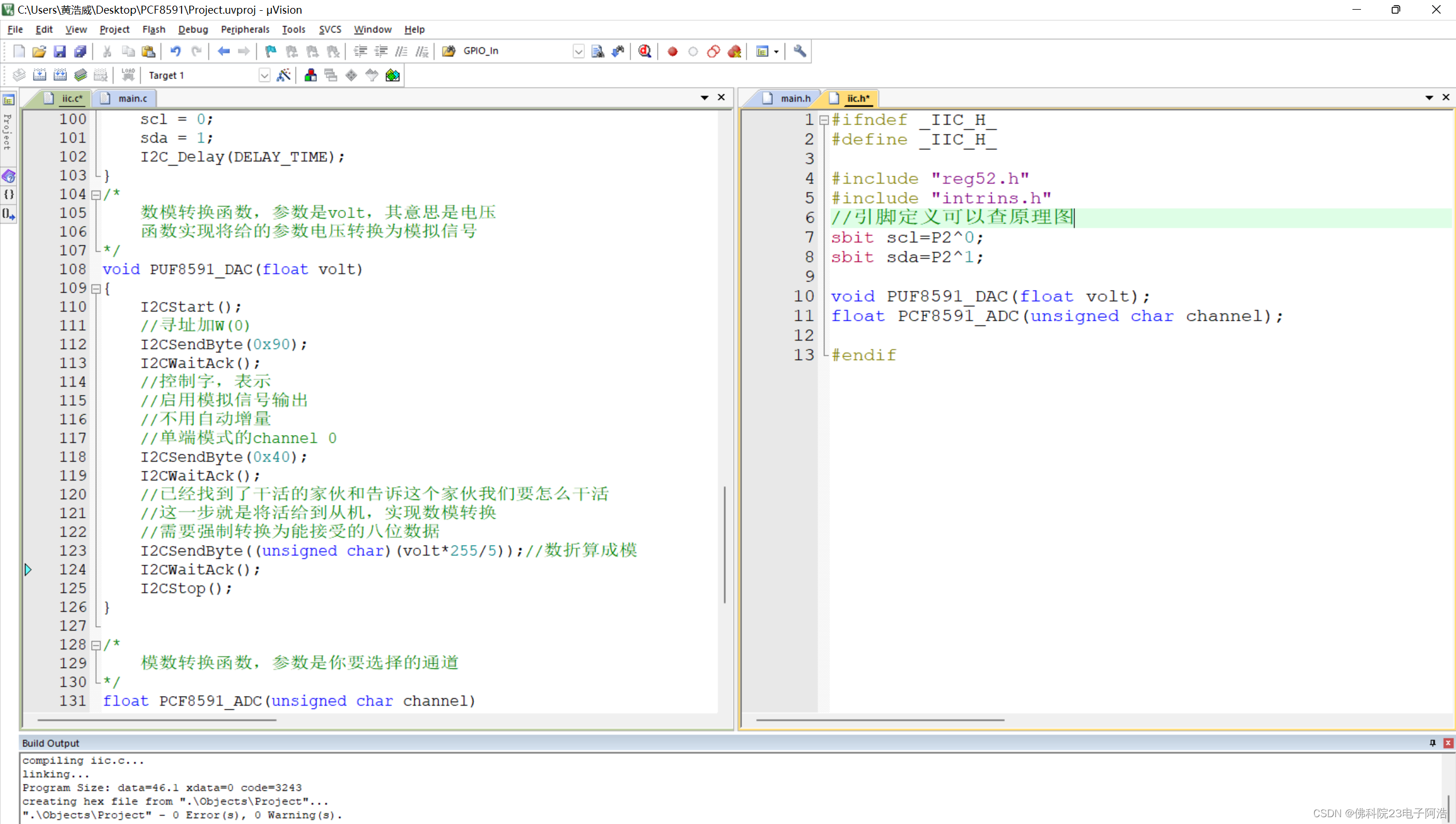Close the Build Output panel
The height and width of the screenshot is (824, 1456).
(x=1448, y=743)
